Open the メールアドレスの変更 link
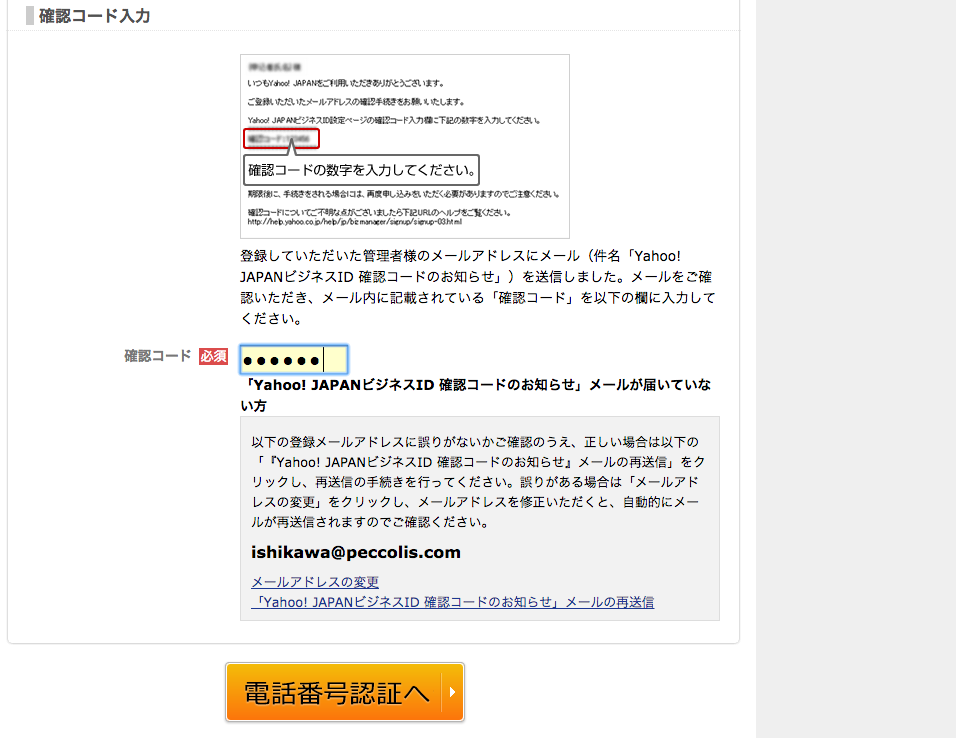Screen dimensions: 965x738 314,582
